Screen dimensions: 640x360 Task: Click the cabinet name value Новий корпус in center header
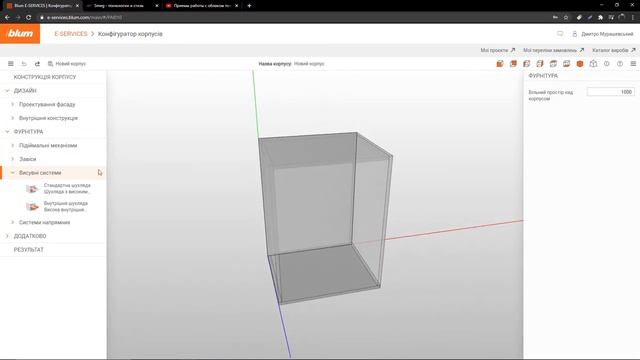309,64
